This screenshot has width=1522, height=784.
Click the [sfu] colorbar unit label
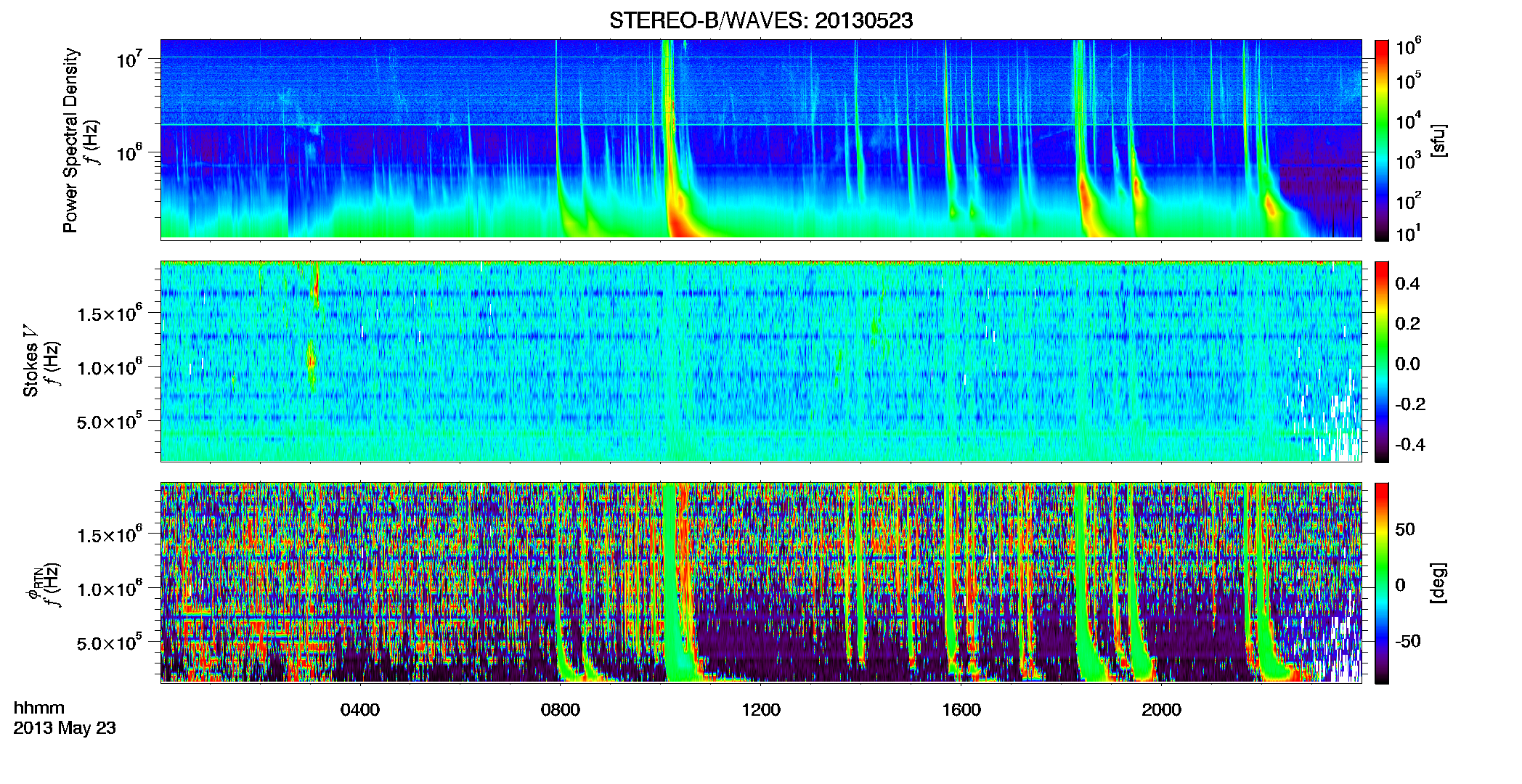pyautogui.click(x=1438, y=140)
